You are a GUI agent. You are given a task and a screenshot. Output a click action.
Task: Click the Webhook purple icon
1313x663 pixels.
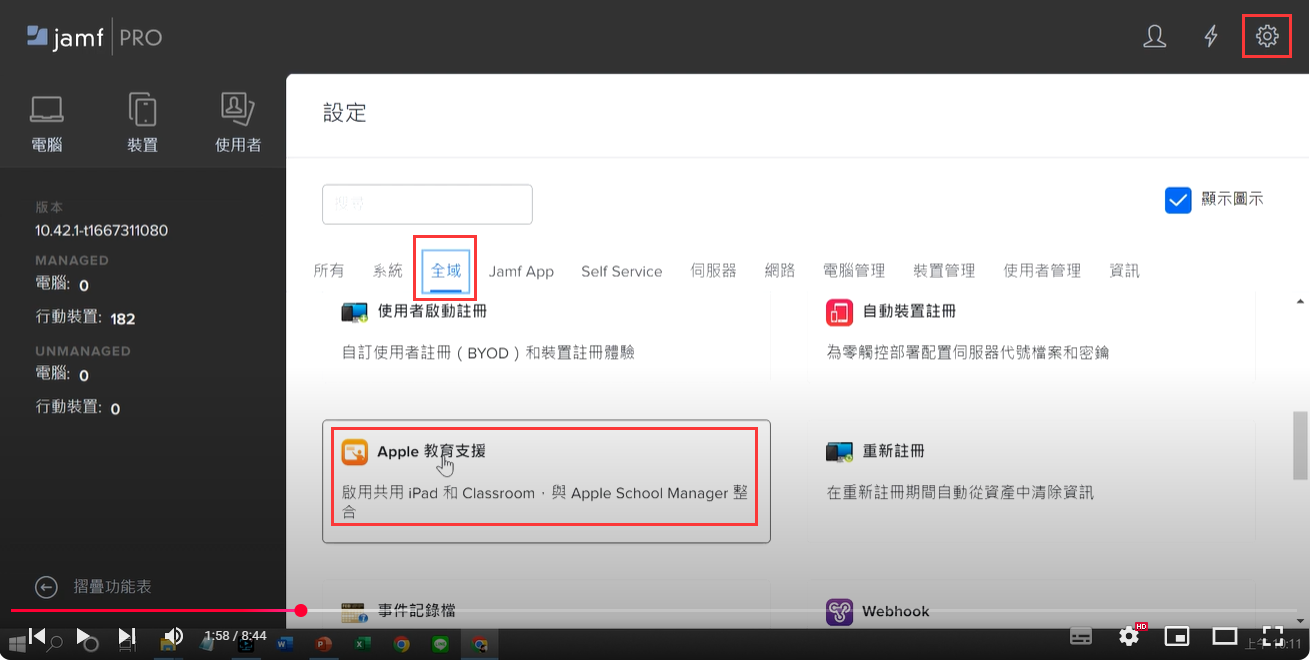[x=840, y=612]
